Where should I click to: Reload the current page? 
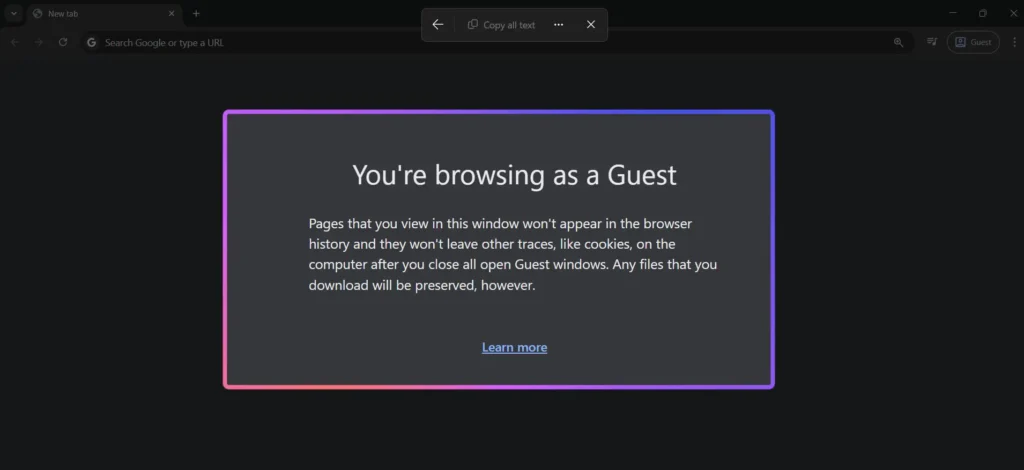pyautogui.click(x=63, y=42)
